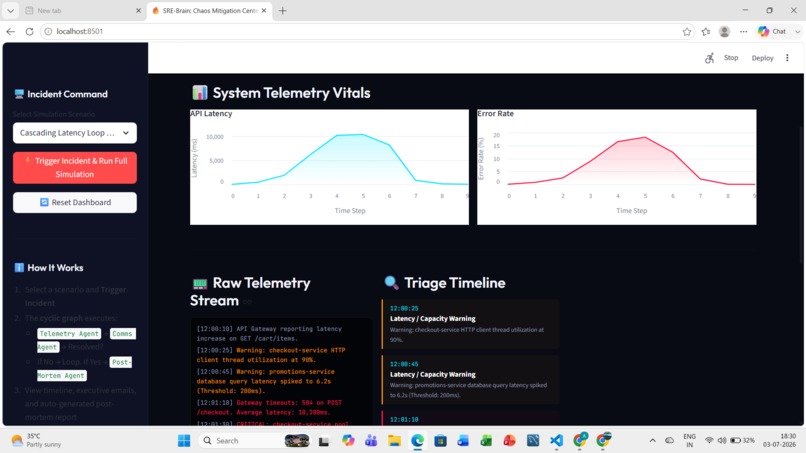Switch ENG IN input language indicator
806x453 pixels.
(x=689, y=441)
